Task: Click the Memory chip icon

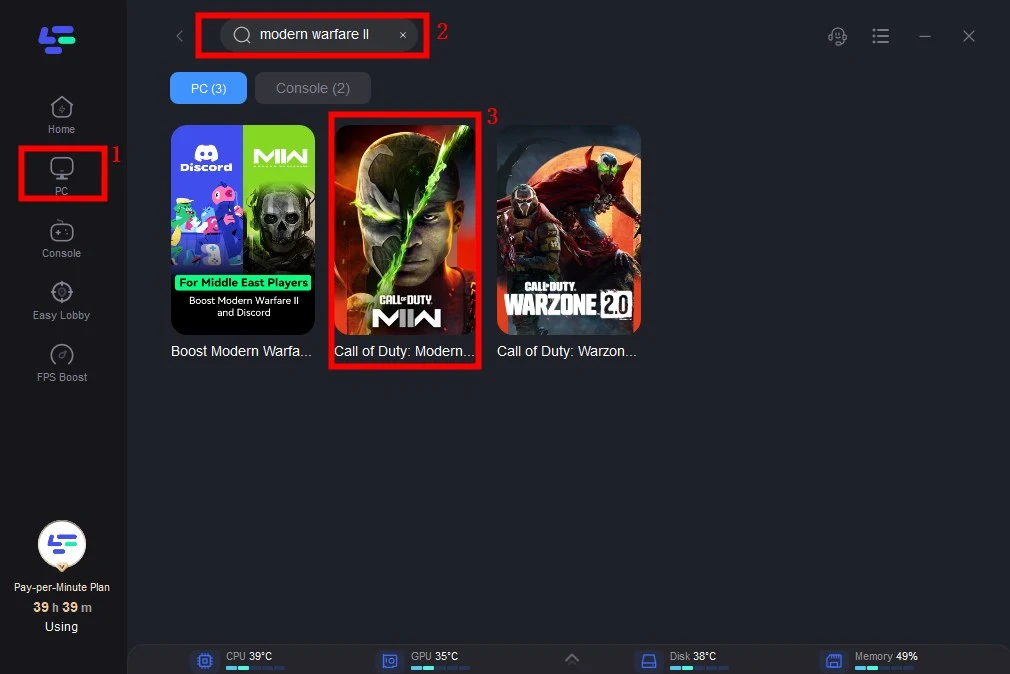Action: pos(834,661)
